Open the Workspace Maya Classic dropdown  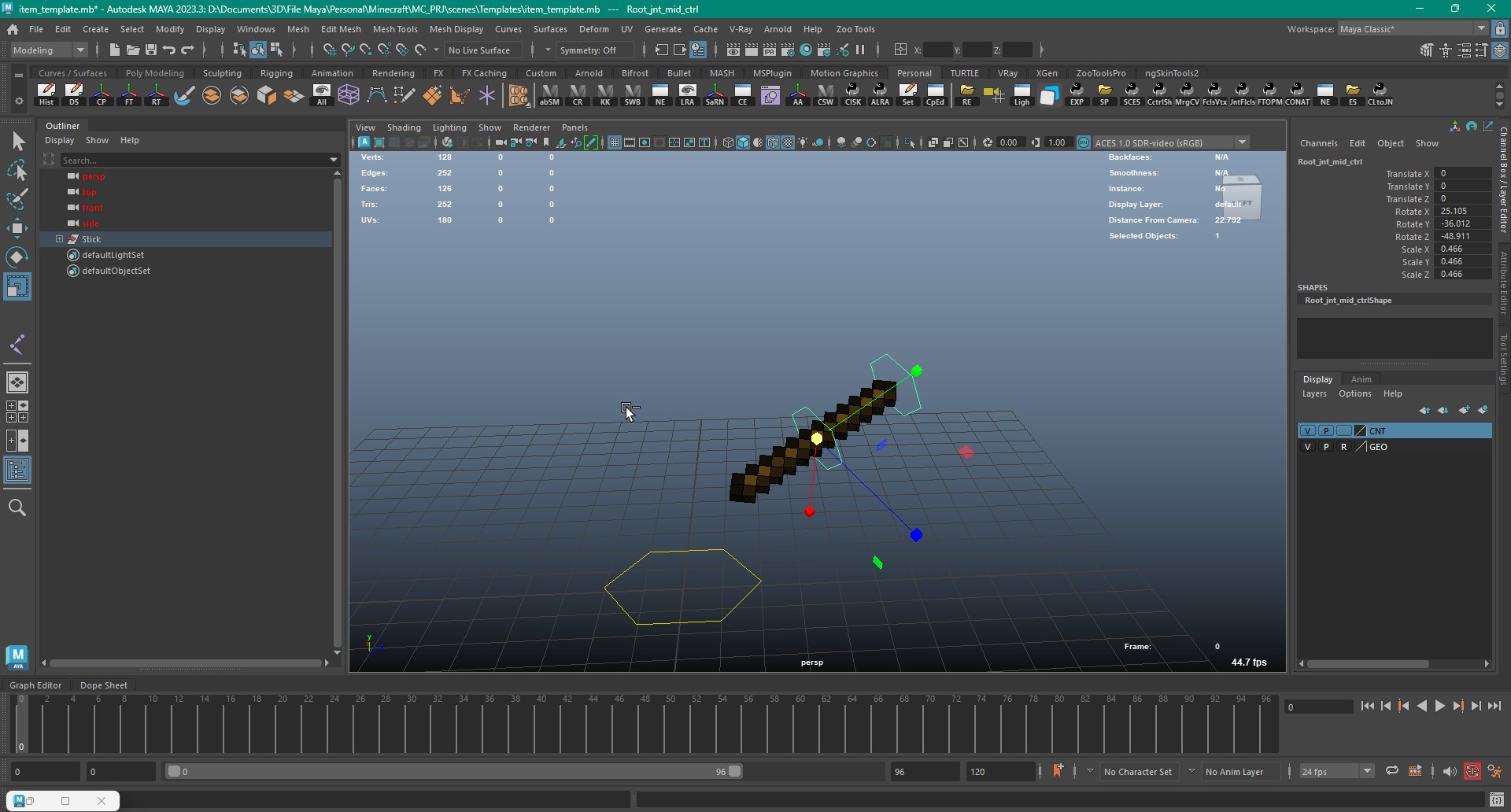(1413, 29)
